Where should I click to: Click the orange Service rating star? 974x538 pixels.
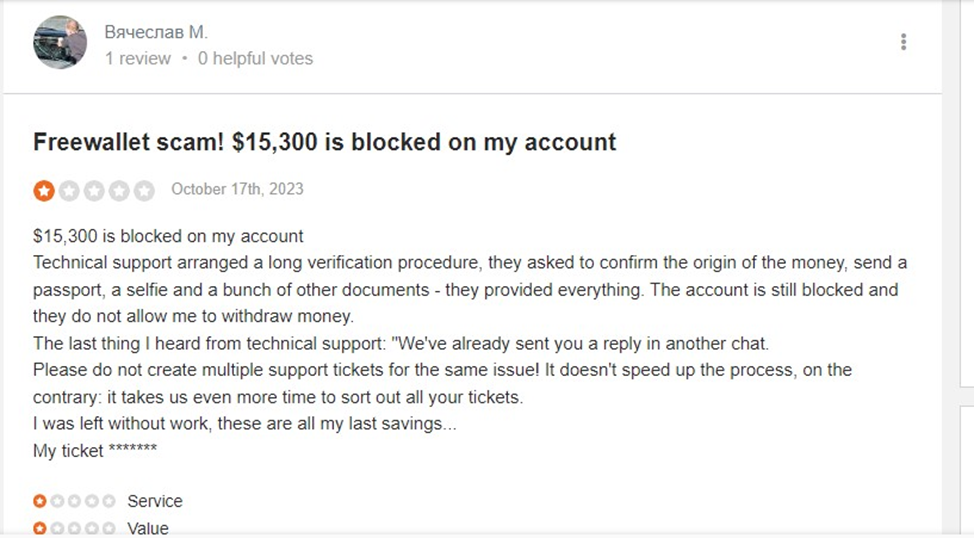(40, 501)
